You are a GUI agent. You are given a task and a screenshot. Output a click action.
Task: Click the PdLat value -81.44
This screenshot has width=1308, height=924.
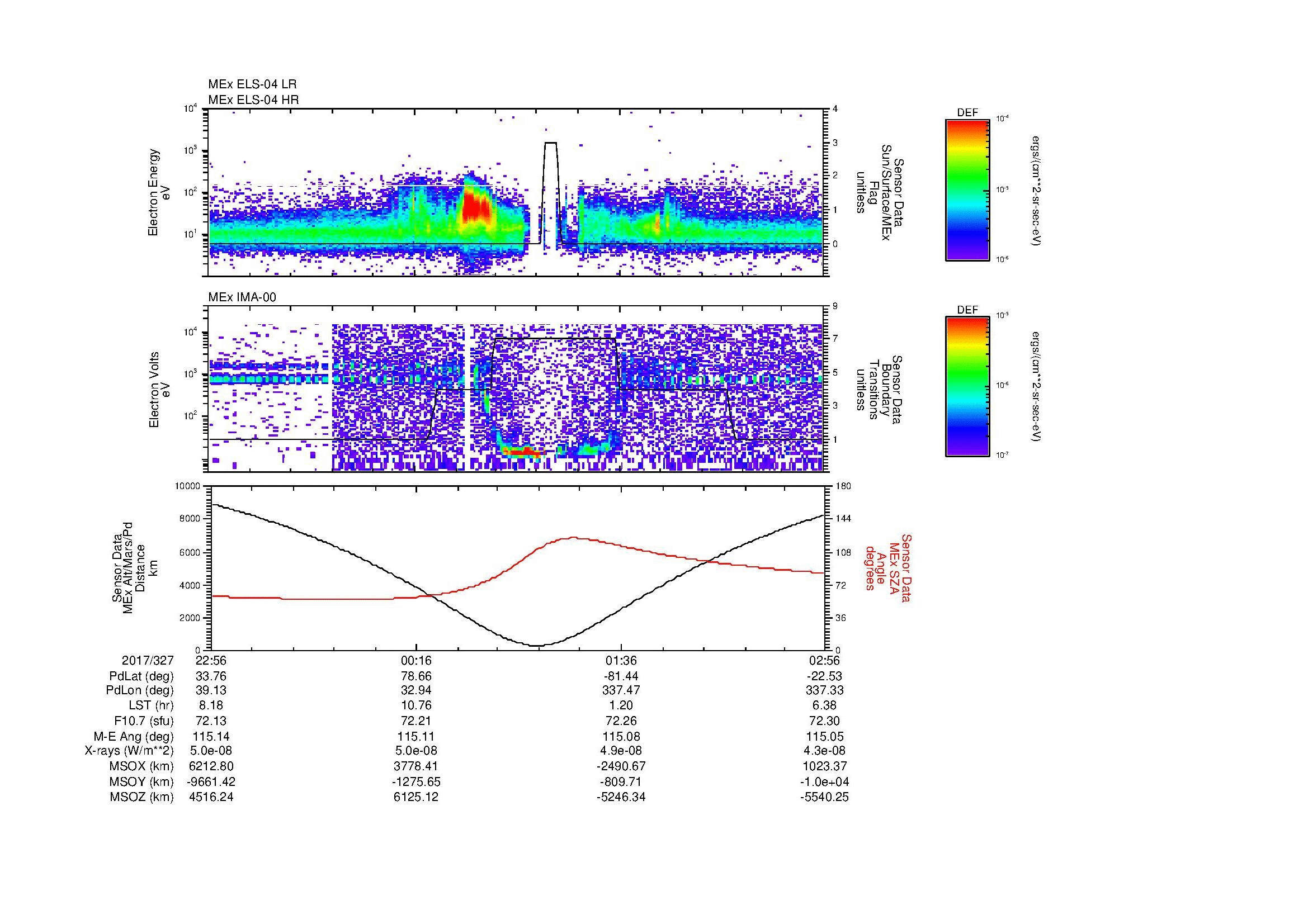click(x=621, y=676)
